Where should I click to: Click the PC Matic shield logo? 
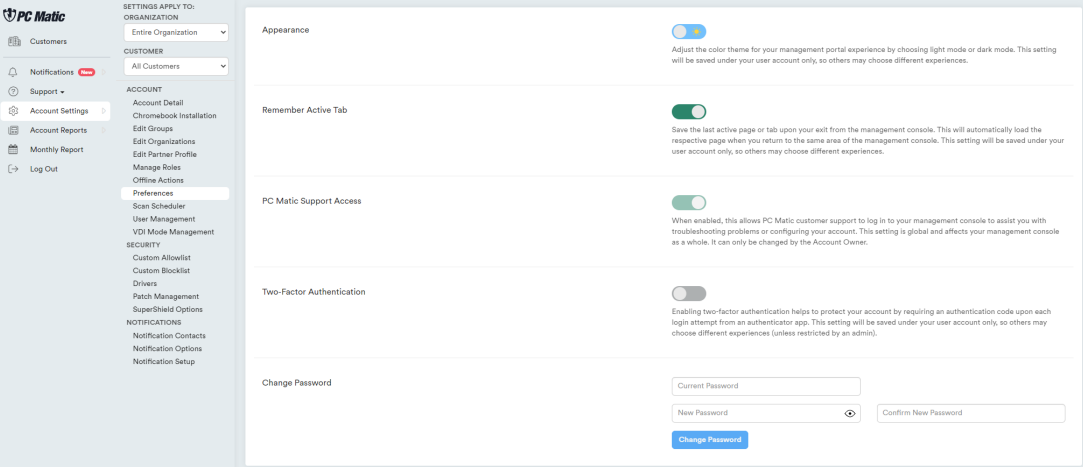coord(12,15)
